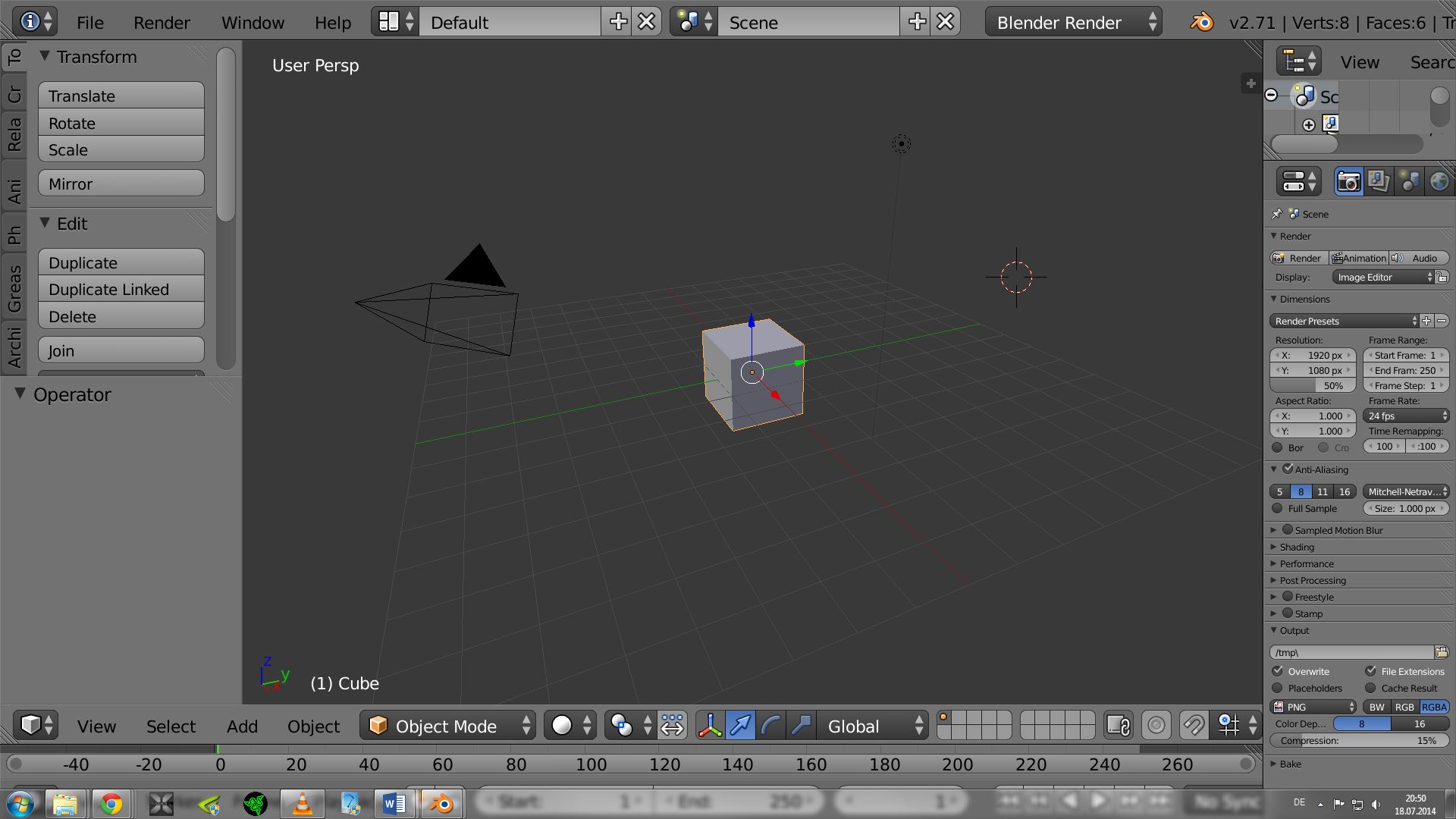Disable the Anti-Aliasing checkbox
This screenshot has height=819, width=1456.
tap(1288, 469)
